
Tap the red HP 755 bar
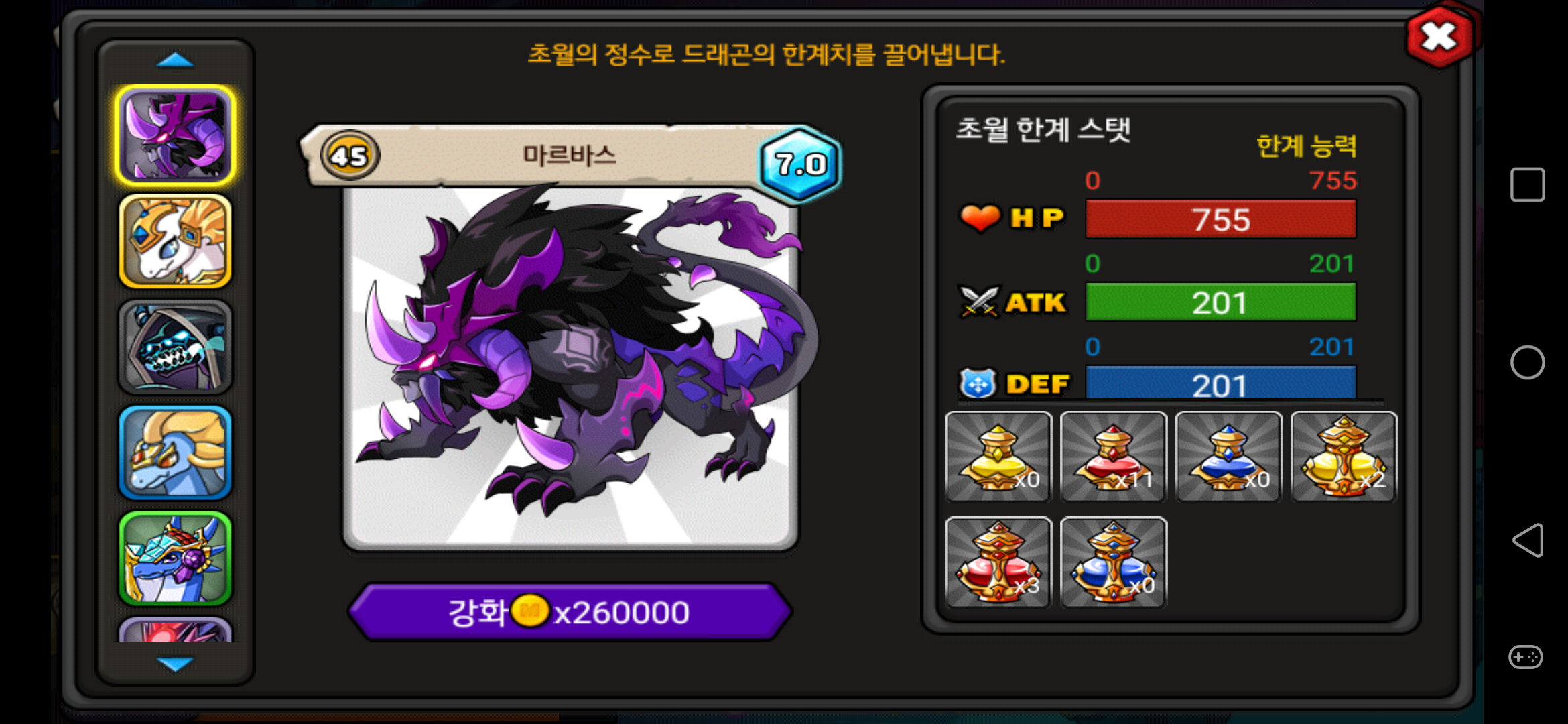coord(1220,219)
